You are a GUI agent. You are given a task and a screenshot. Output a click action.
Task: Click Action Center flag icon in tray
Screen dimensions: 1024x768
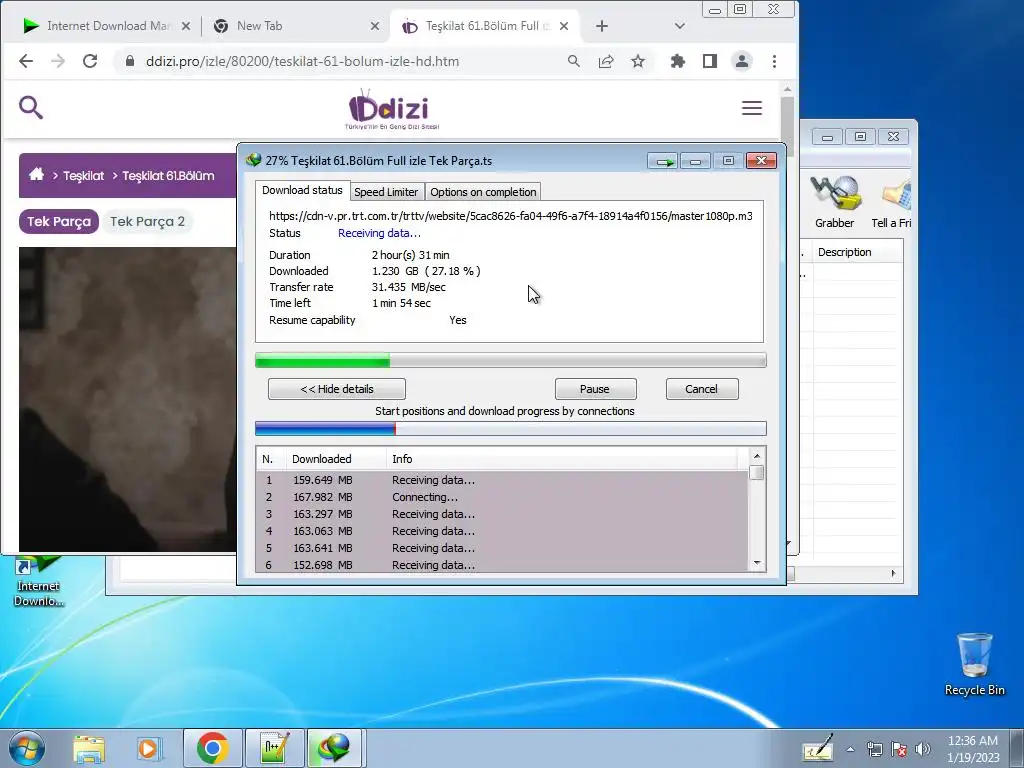click(899, 749)
